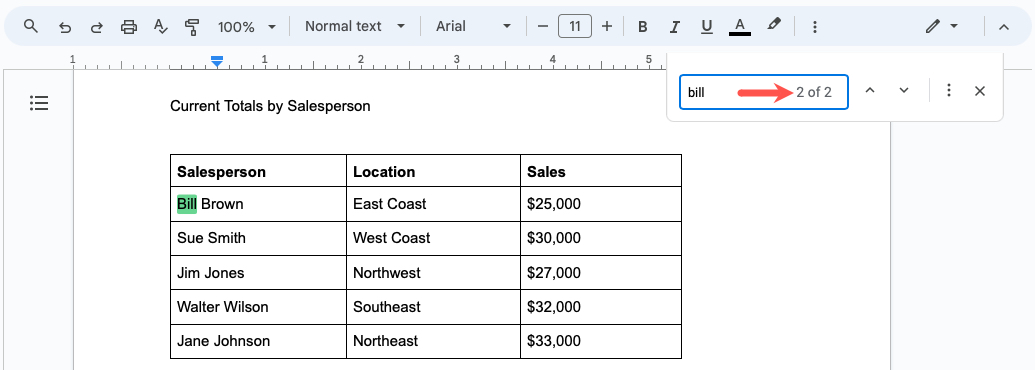1035x370 pixels.
Task: Toggle italic formatting
Action: tap(675, 27)
